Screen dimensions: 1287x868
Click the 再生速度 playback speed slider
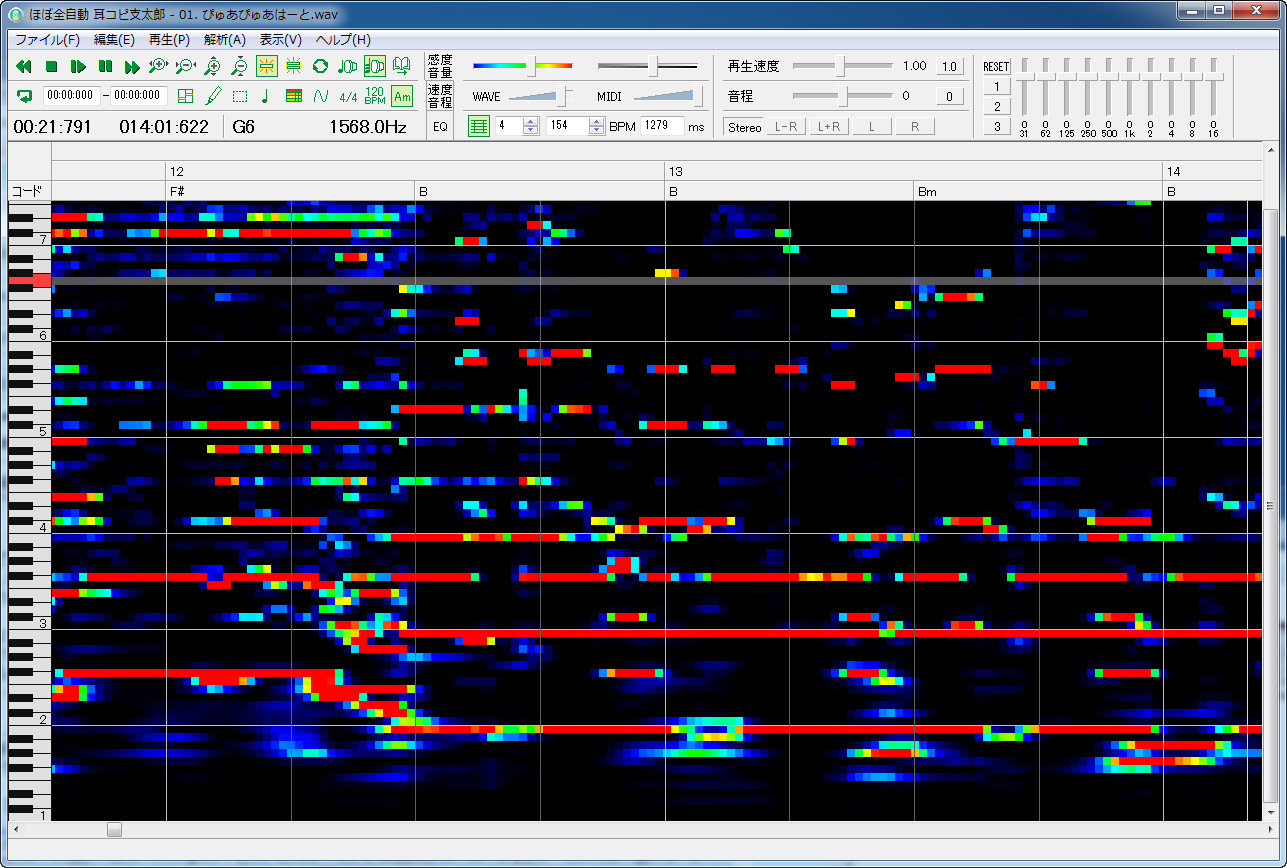click(x=842, y=66)
